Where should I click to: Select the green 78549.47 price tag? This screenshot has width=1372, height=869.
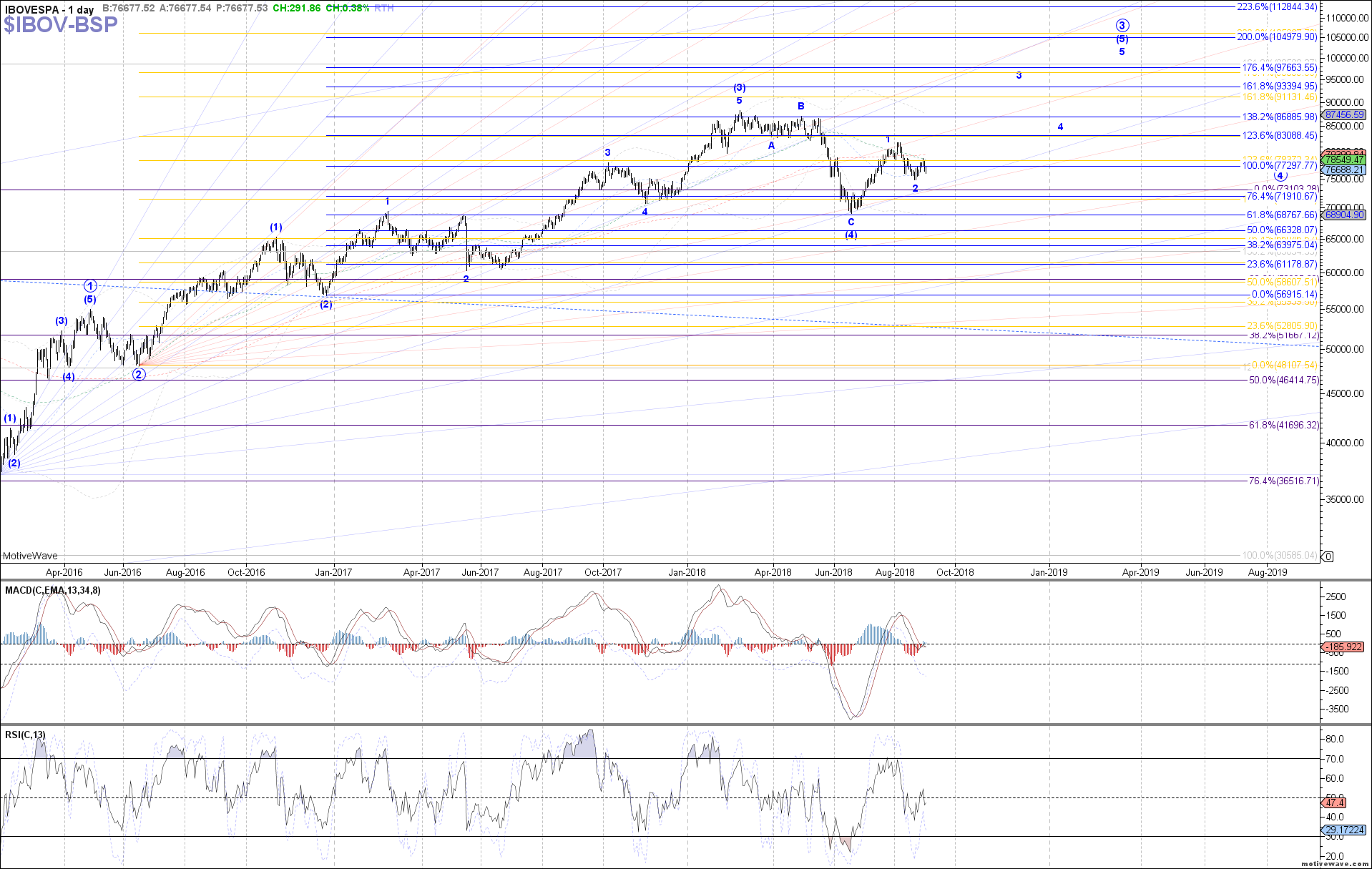(1344, 160)
